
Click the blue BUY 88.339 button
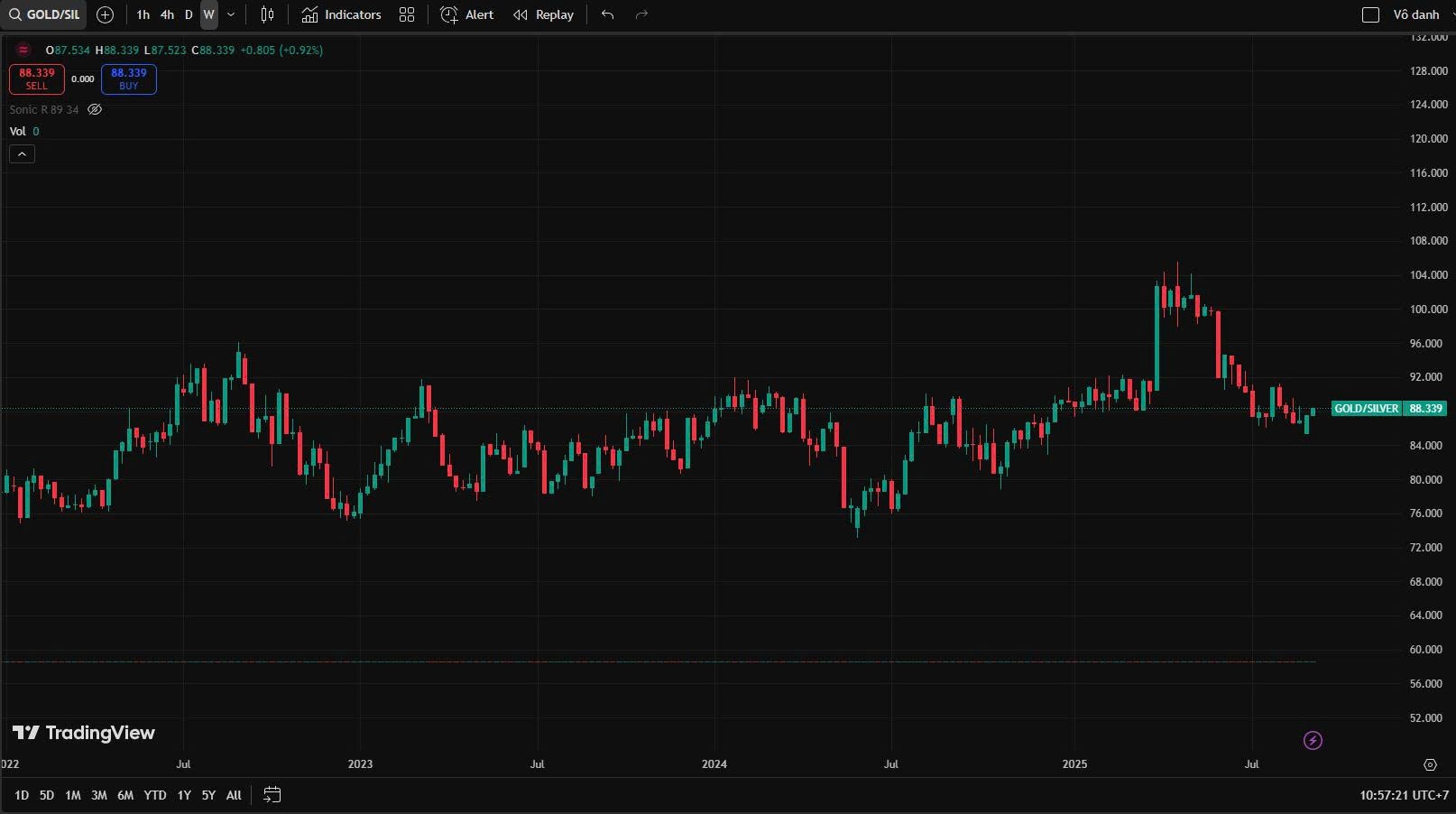[129, 79]
